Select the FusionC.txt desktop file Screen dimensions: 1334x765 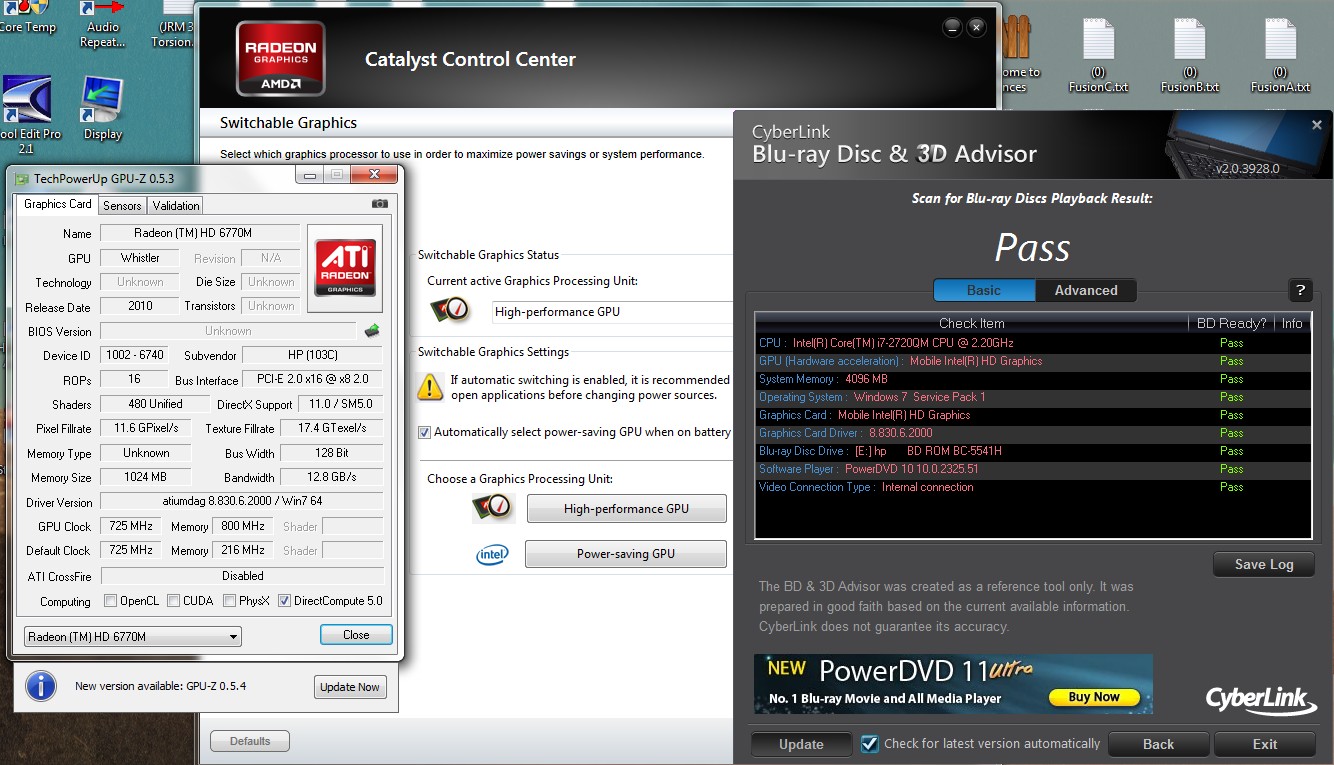[x=1098, y=57]
